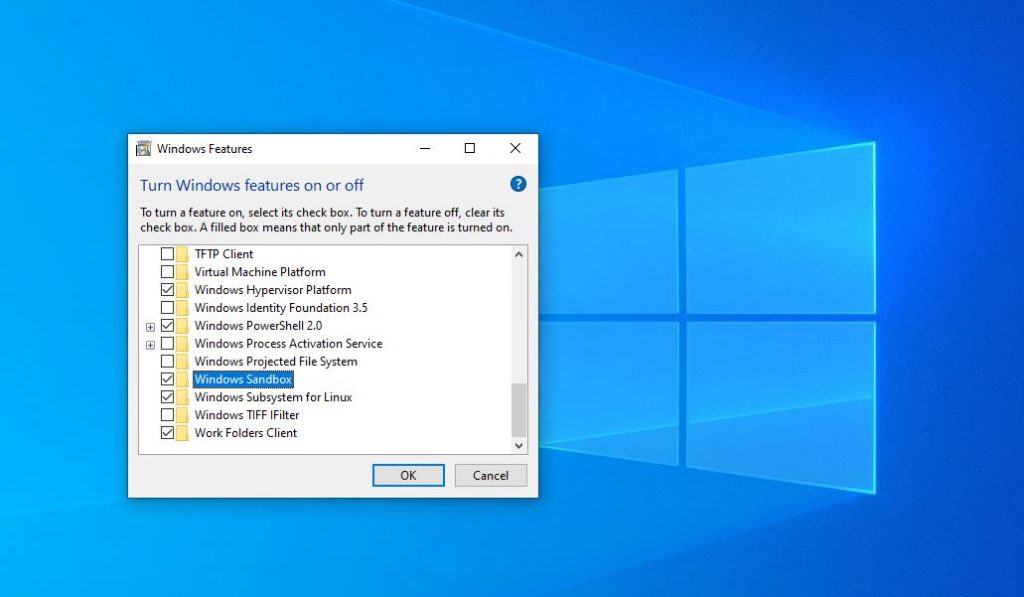Enable the Windows Projected File System checkbox
Image resolution: width=1024 pixels, height=597 pixels.
167,361
